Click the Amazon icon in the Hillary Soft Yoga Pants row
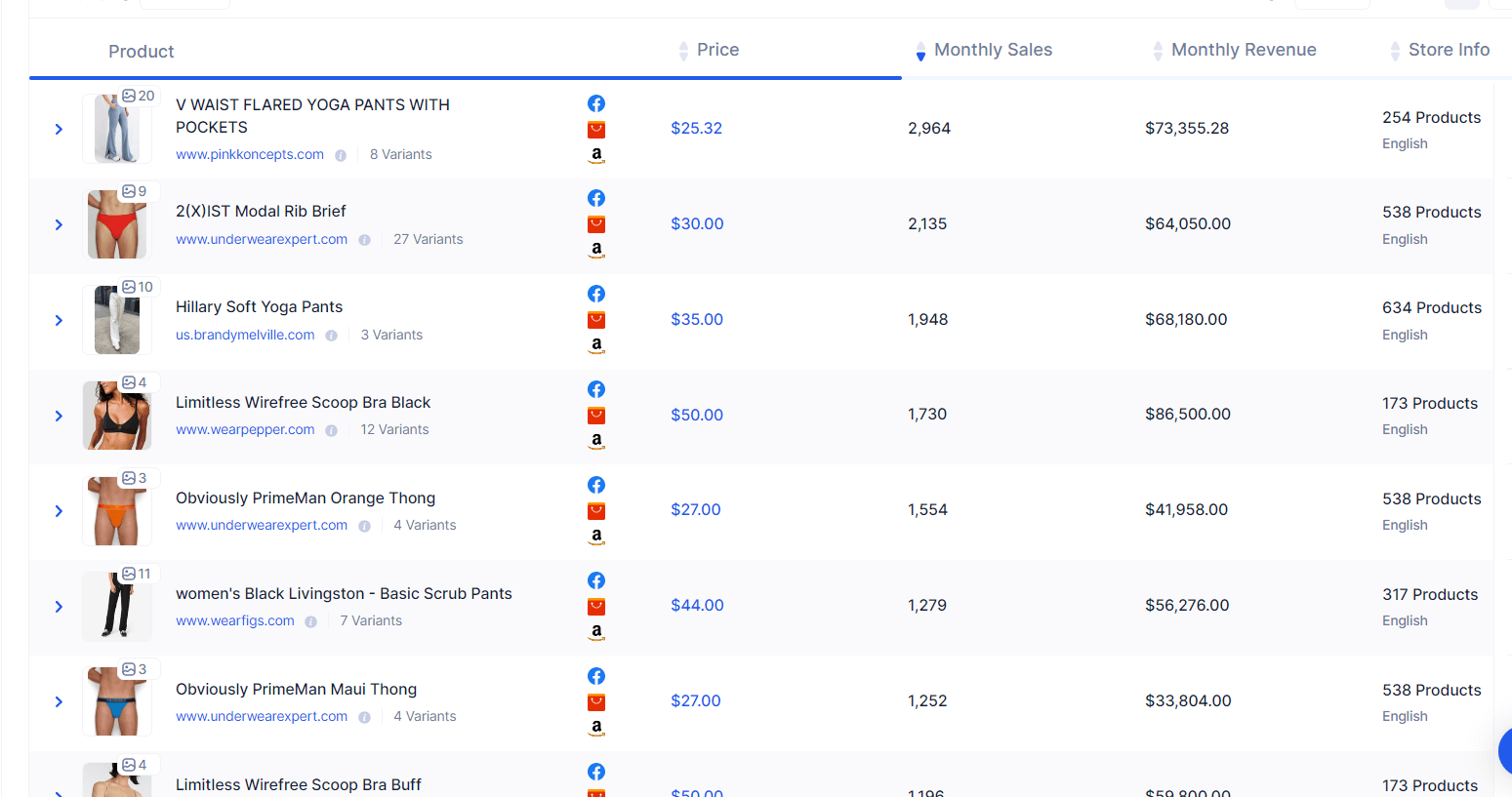Screen dimensions: 1512x797 point(595,344)
